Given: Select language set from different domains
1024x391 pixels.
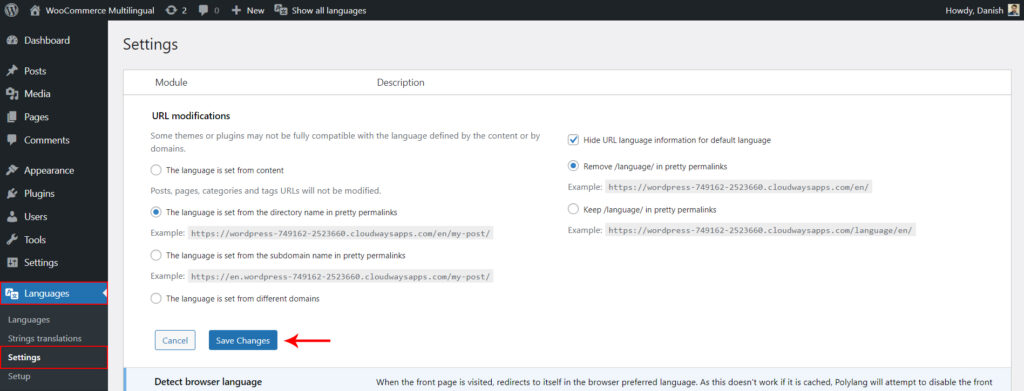Looking at the screenshot, I should pyautogui.click(x=155, y=298).
